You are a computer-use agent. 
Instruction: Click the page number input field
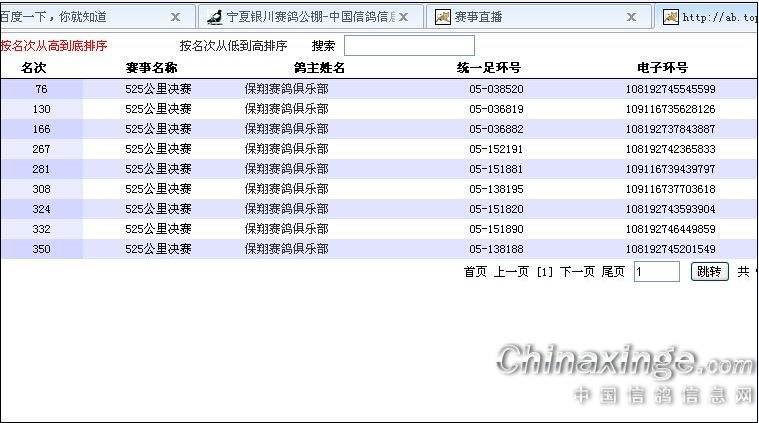pyautogui.click(x=656, y=272)
